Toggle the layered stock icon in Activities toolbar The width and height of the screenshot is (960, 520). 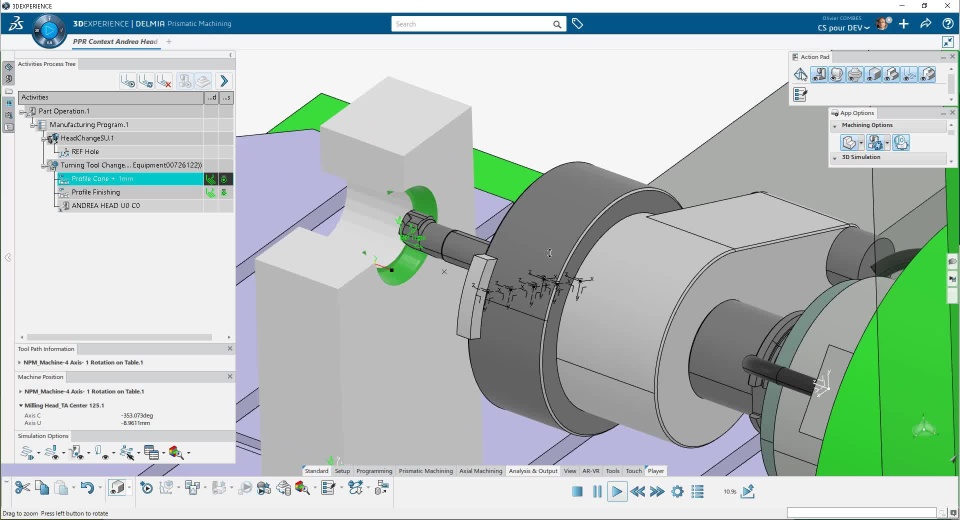(x=203, y=81)
